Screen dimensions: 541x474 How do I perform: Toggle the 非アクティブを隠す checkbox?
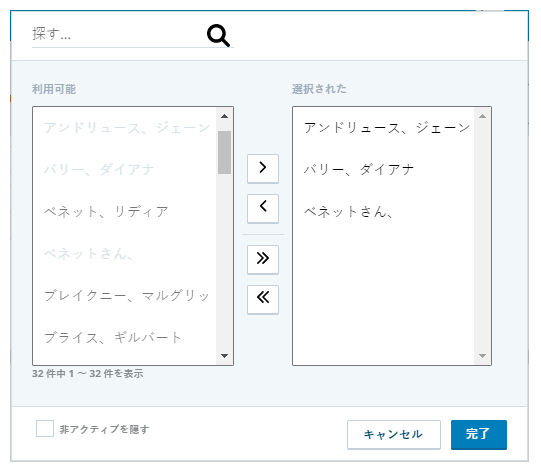click(x=45, y=428)
